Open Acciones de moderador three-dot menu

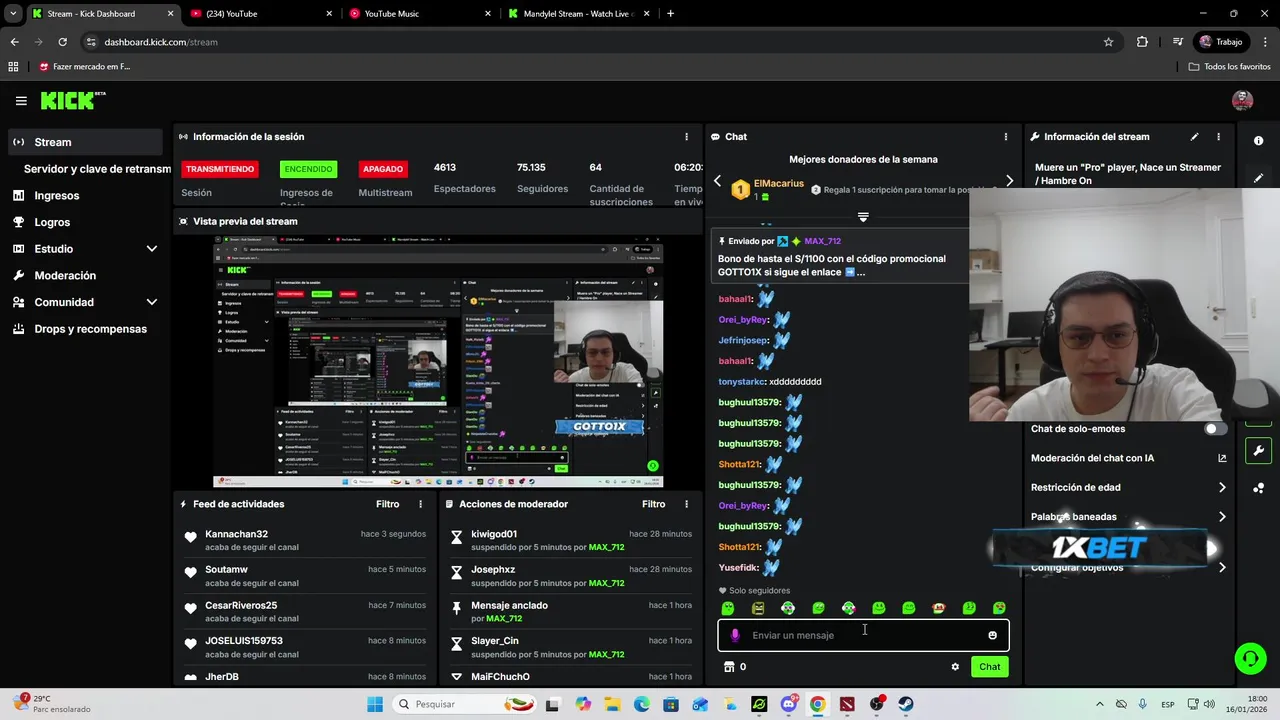(x=686, y=504)
